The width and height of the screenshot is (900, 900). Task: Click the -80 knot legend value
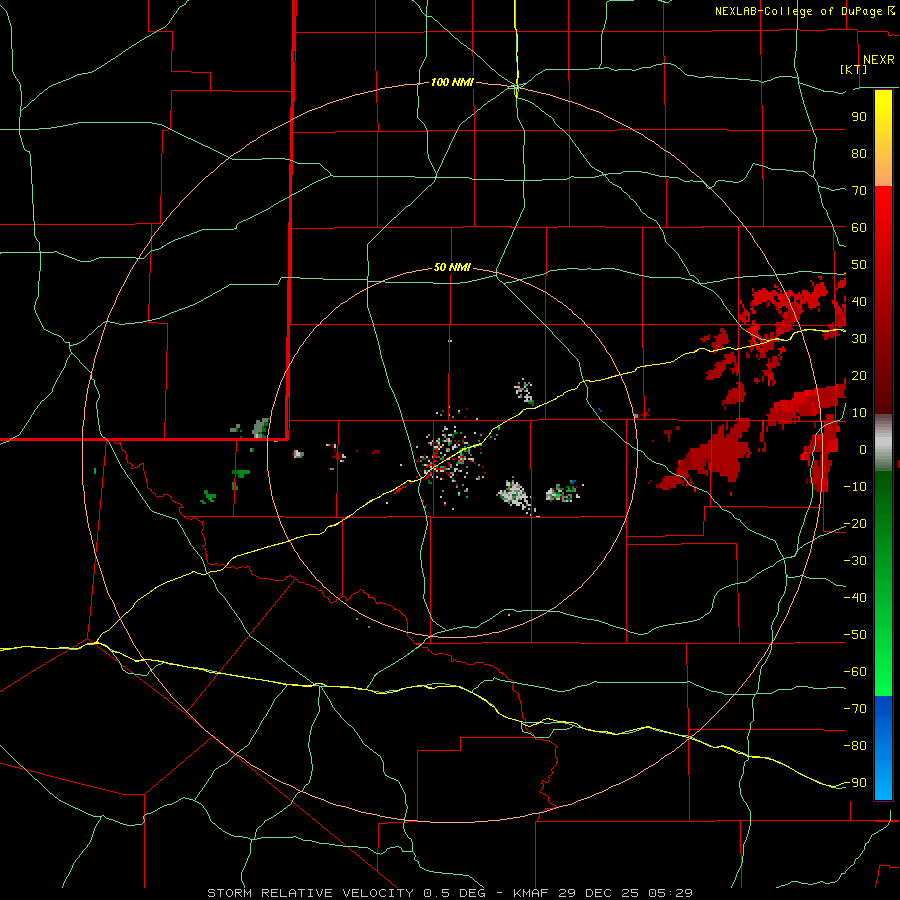(x=855, y=746)
